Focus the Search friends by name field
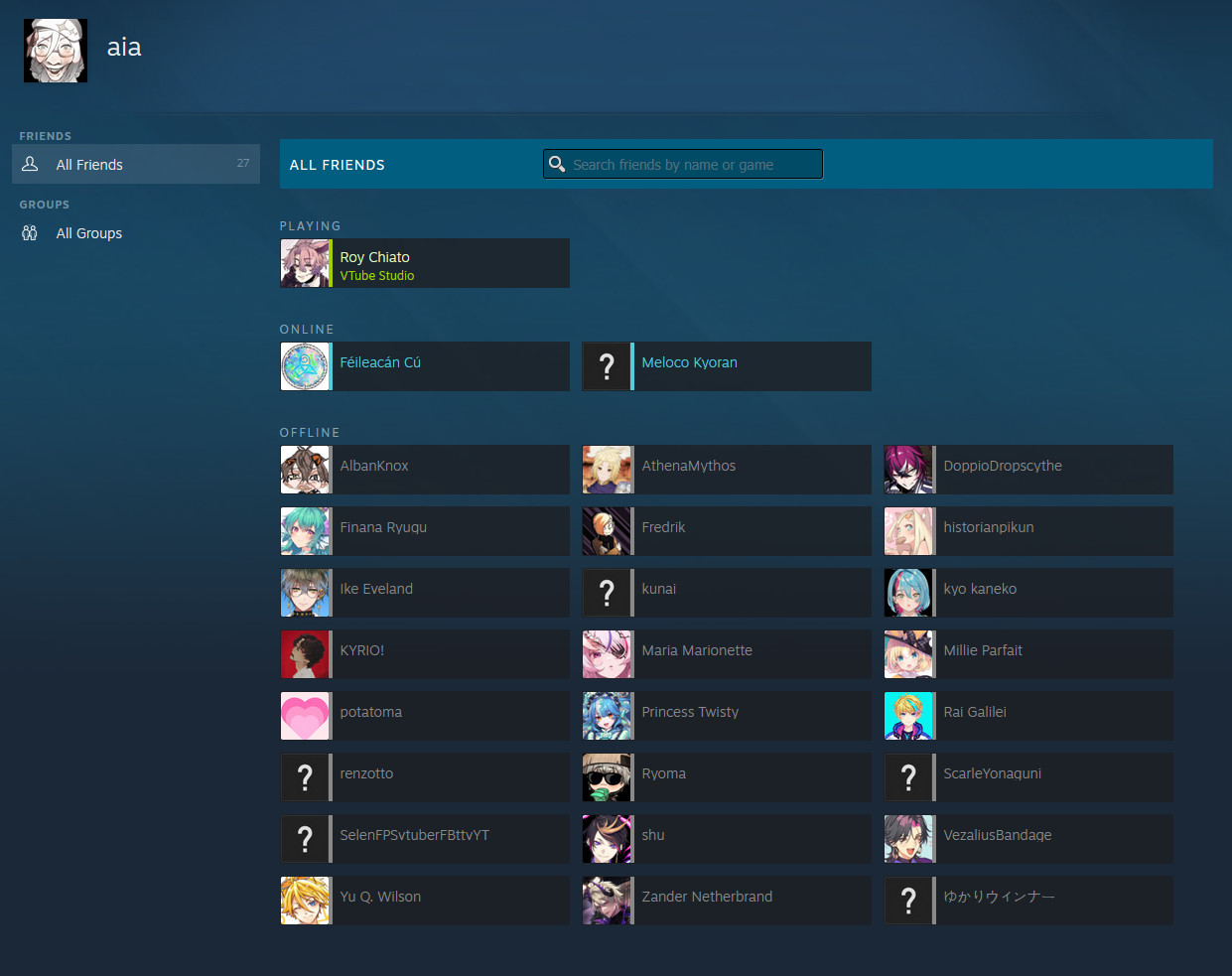The height and width of the screenshot is (976, 1232). [683, 164]
